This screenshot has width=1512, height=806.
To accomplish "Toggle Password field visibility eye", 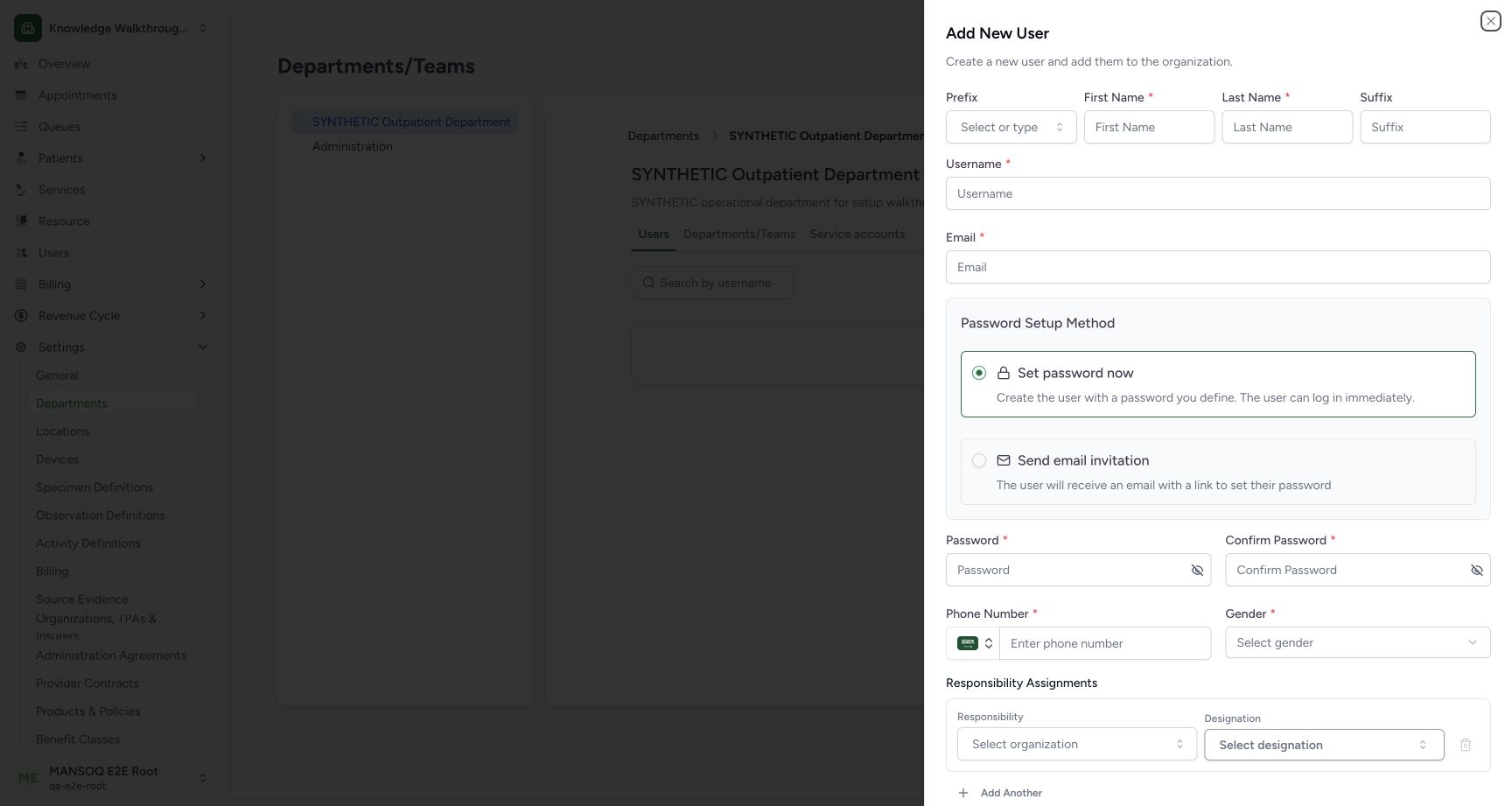I will point(1197,571).
